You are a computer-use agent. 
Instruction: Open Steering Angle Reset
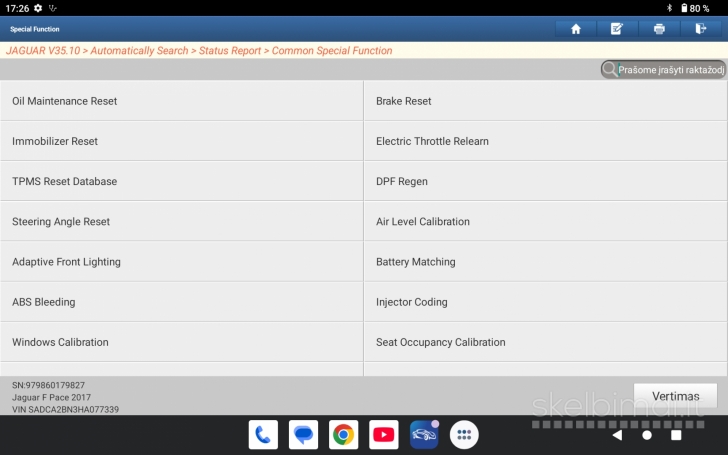point(181,222)
